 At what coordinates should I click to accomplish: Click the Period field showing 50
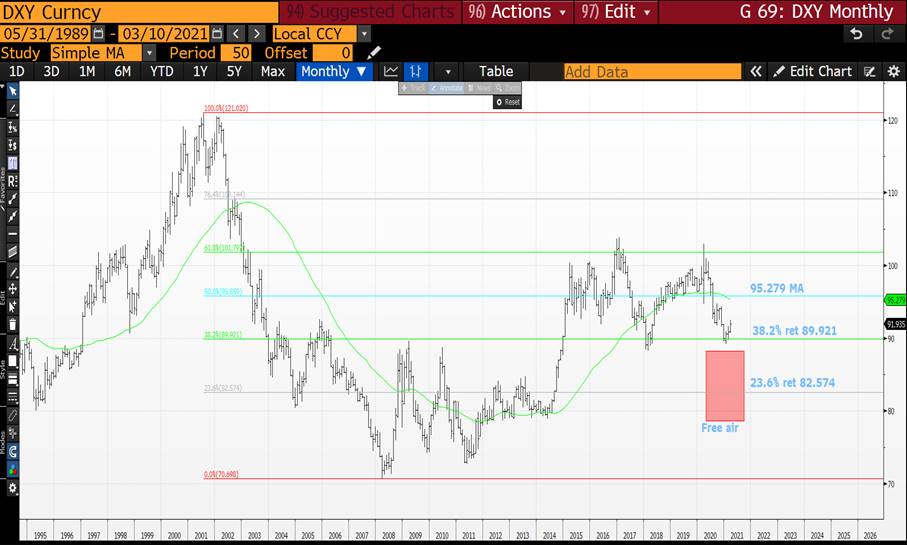pyautogui.click(x=235, y=53)
